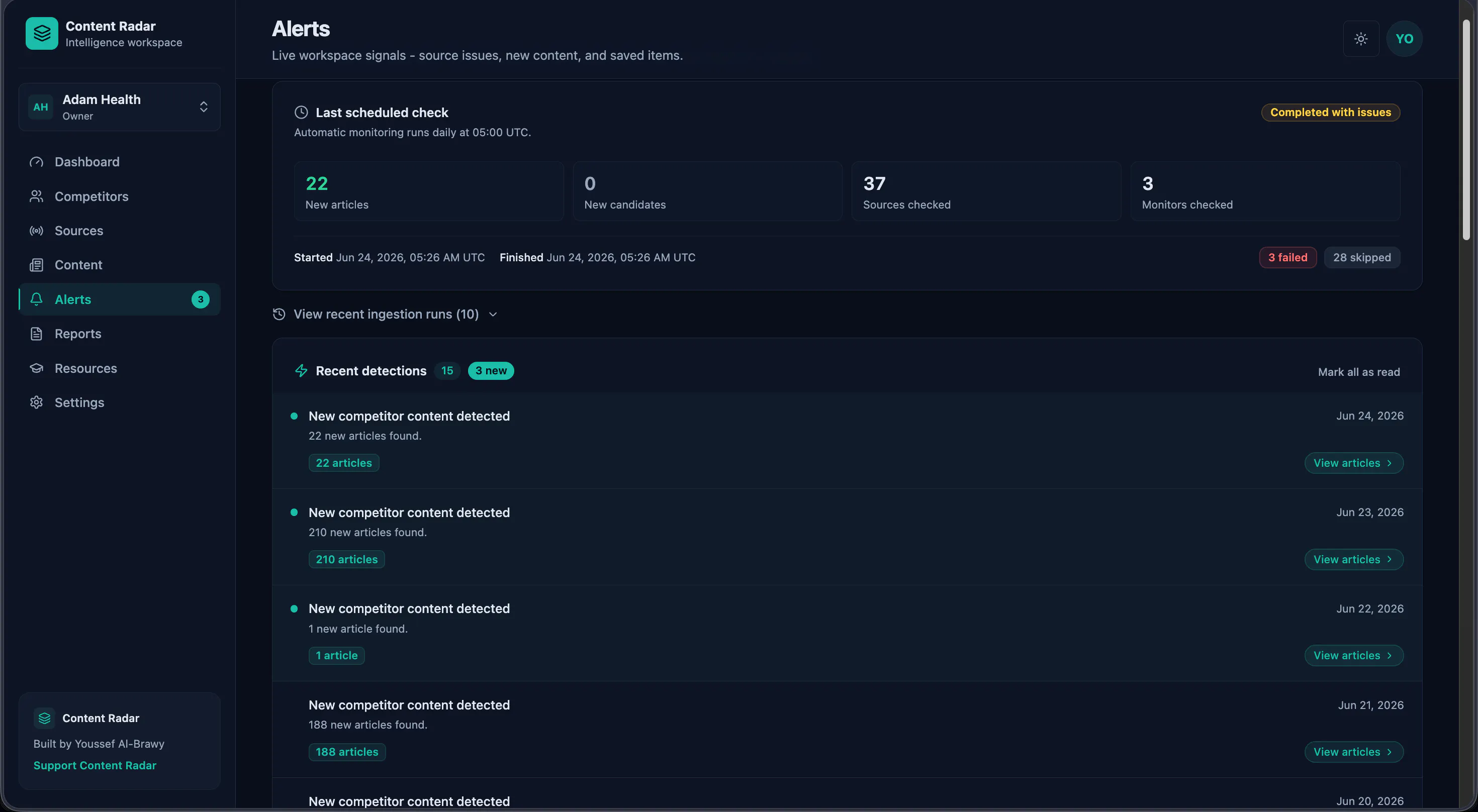Click the 1 article tag

coord(337,655)
